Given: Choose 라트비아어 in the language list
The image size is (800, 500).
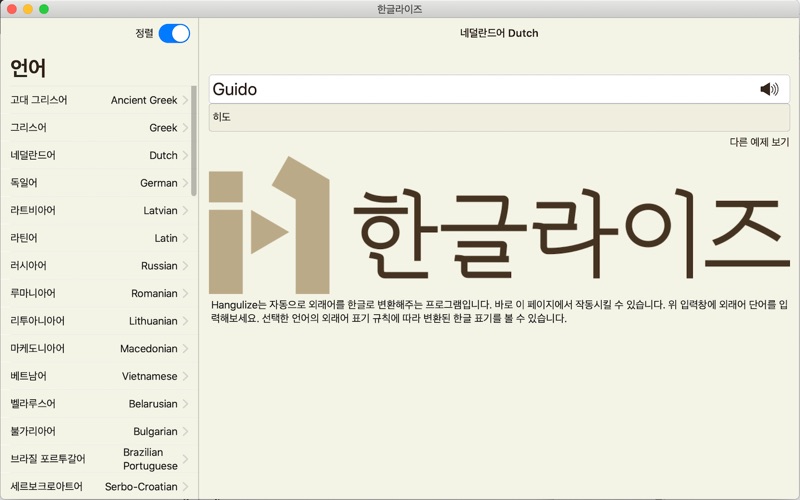Looking at the screenshot, I should (33, 210).
